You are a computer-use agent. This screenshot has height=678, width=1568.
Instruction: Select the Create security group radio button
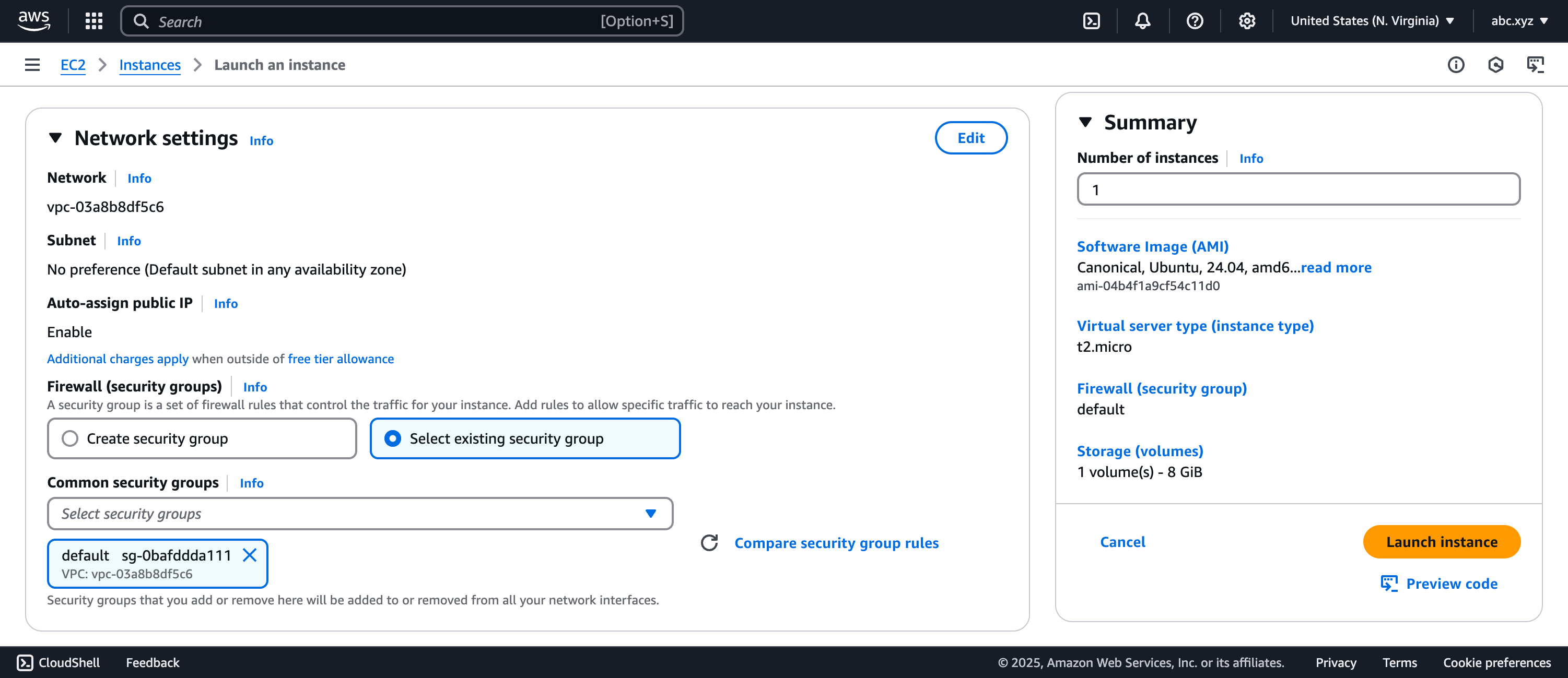click(x=70, y=438)
